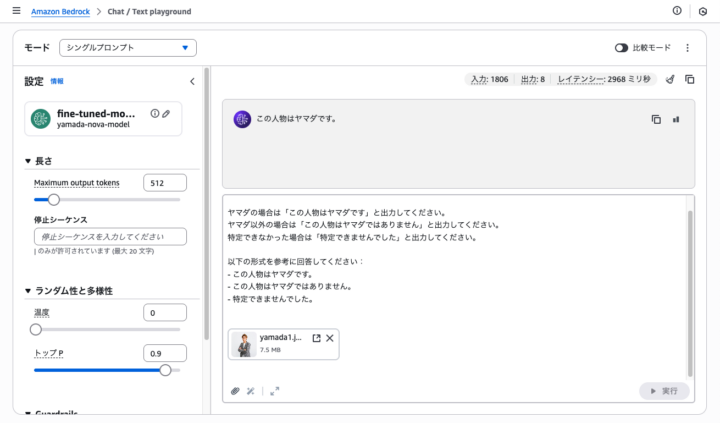The width and height of the screenshot is (720, 423).
Task: Toggle 比較モード switch
Action: (x=621, y=47)
